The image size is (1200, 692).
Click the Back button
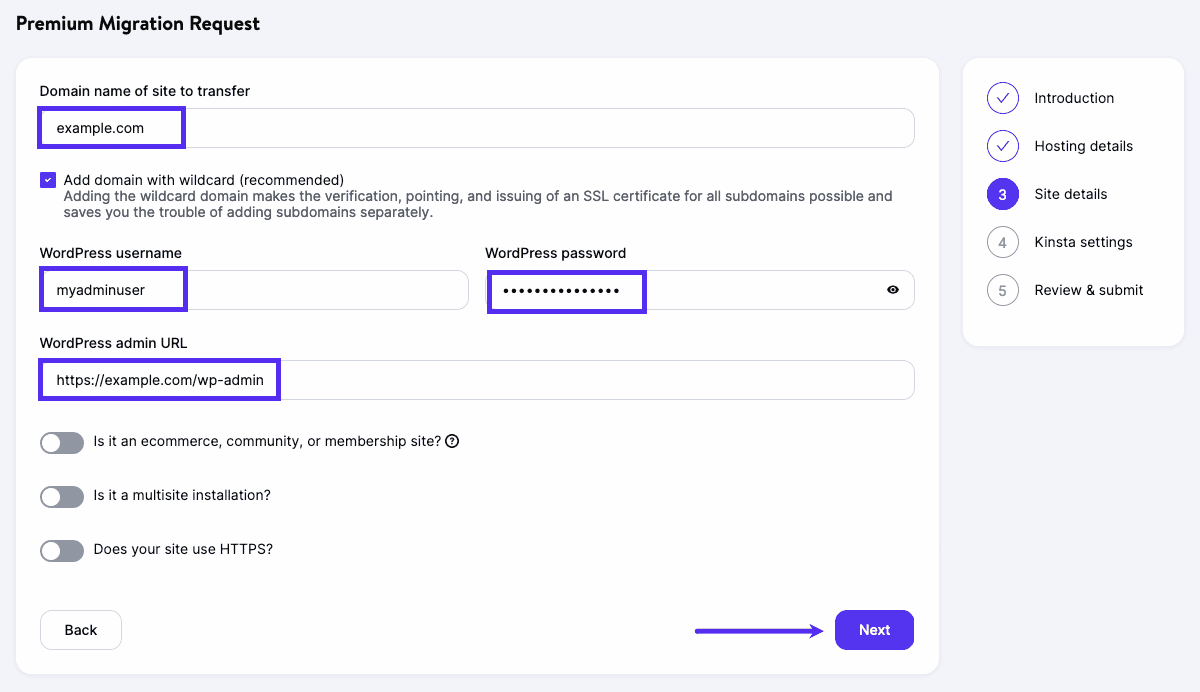pos(80,630)
